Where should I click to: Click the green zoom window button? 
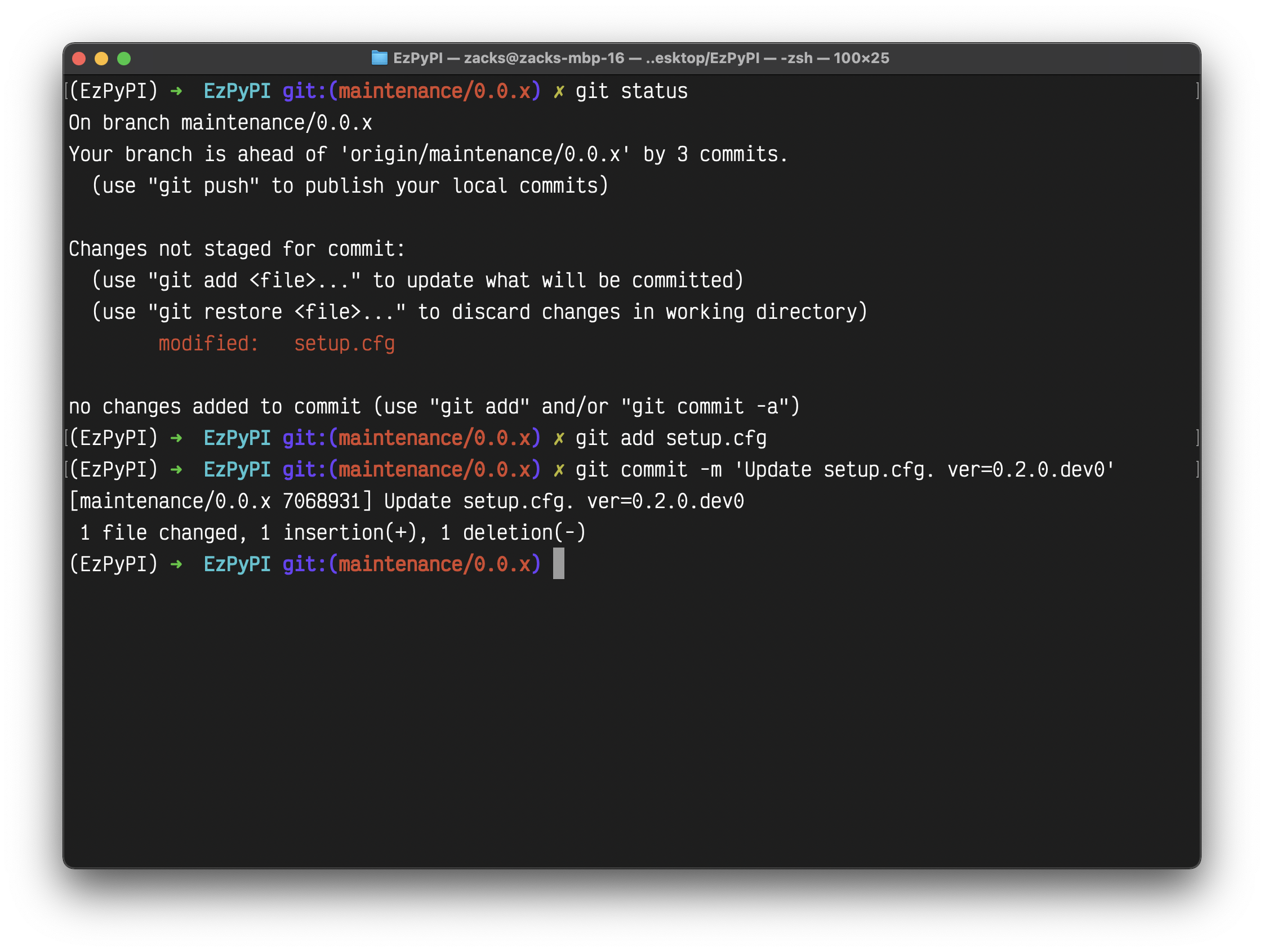[124, 58]
